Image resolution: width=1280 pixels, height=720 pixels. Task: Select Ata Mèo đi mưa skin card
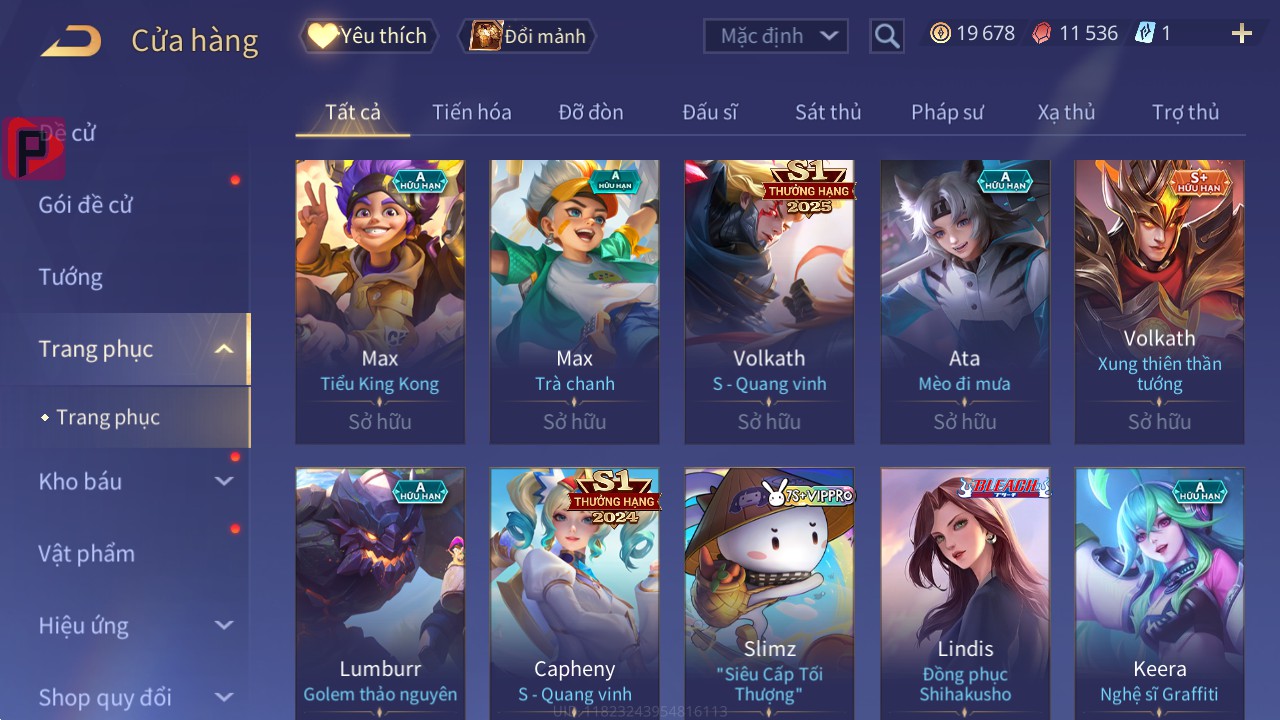click(x=965, y=301)
